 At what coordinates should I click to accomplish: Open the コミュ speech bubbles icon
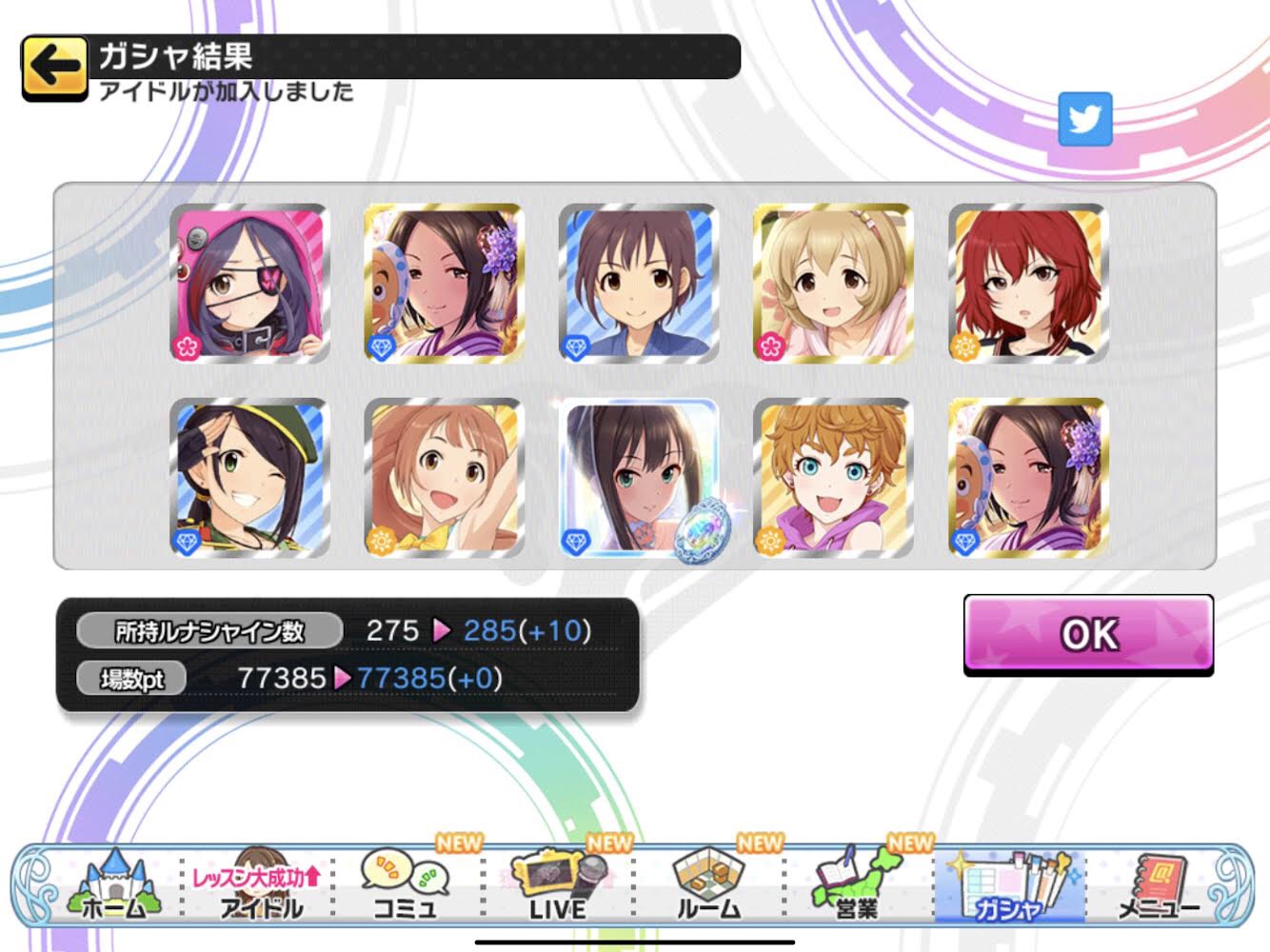405,884
